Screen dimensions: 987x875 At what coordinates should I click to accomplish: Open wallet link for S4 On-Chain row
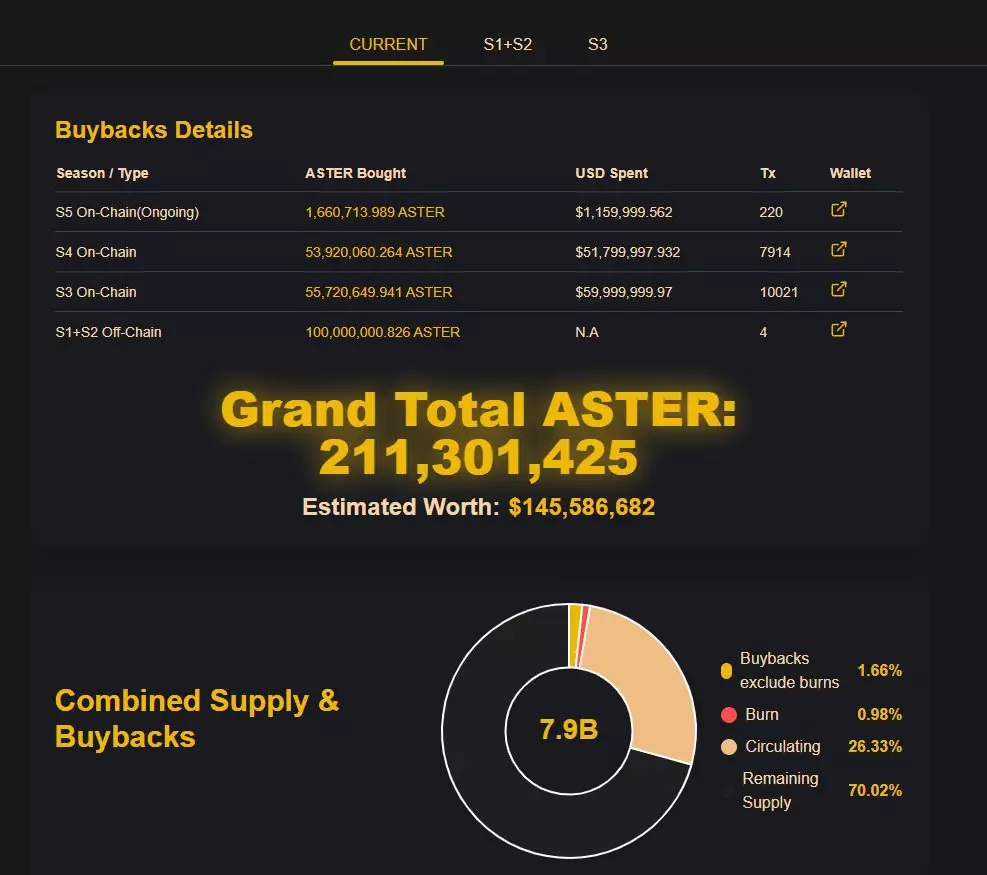(x=839, y=250)
